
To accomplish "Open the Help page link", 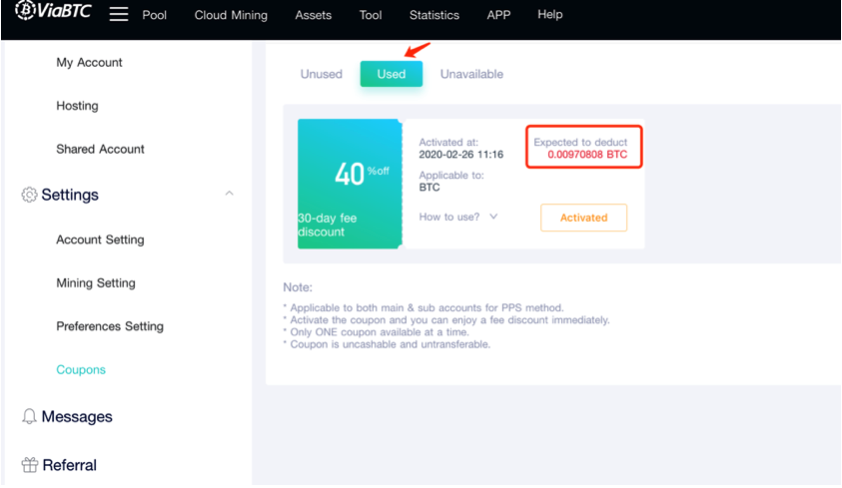I will (550, 15).
